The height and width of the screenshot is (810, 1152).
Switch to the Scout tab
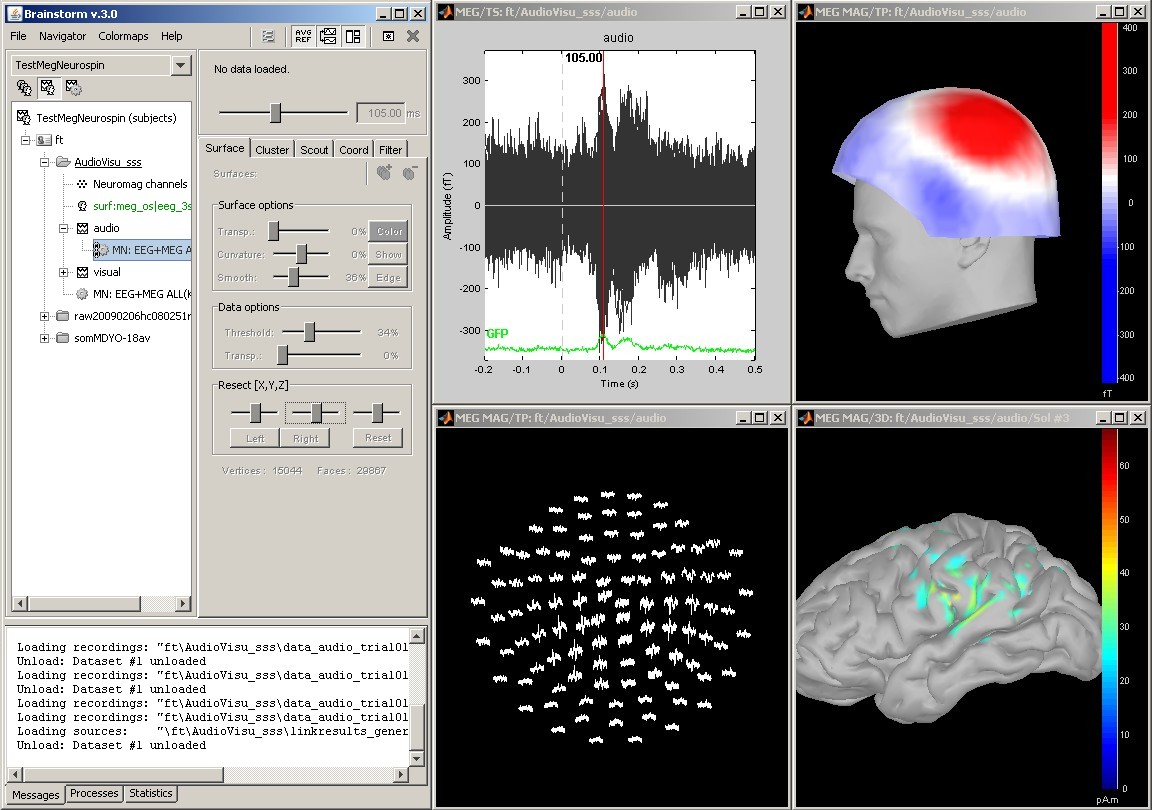314,150
